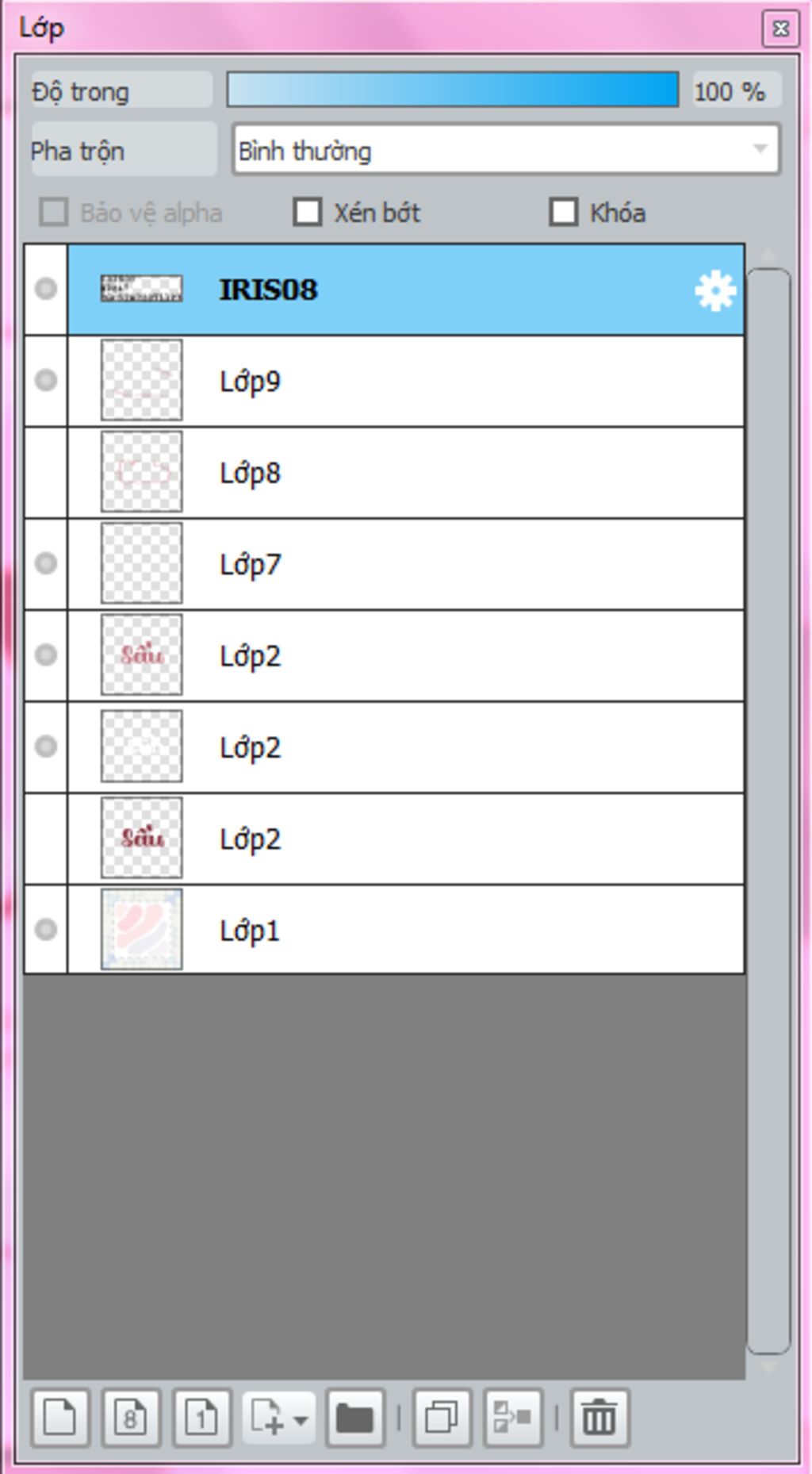Enable the Khóa checkbox
The height and width of the screenshot is (1474, 812).
point(564,213)
